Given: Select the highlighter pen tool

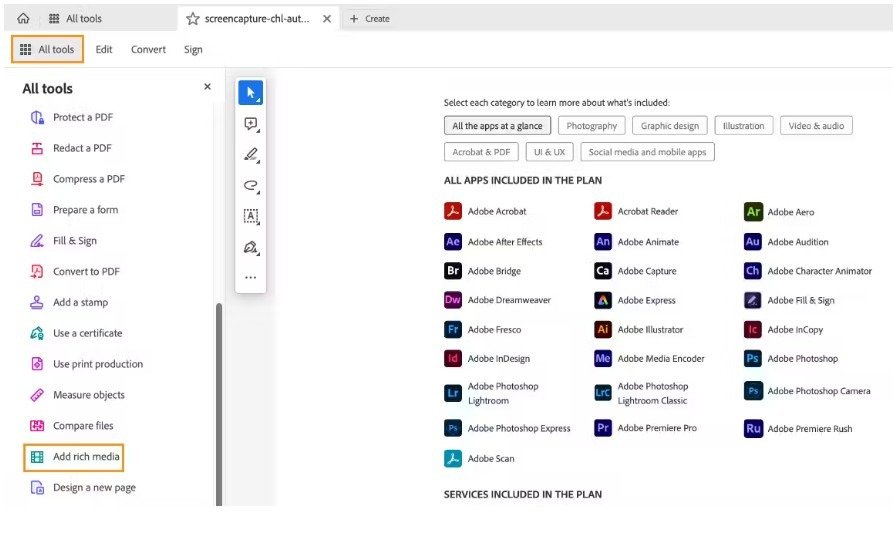Looking at the screenshot, I should 251,155.
